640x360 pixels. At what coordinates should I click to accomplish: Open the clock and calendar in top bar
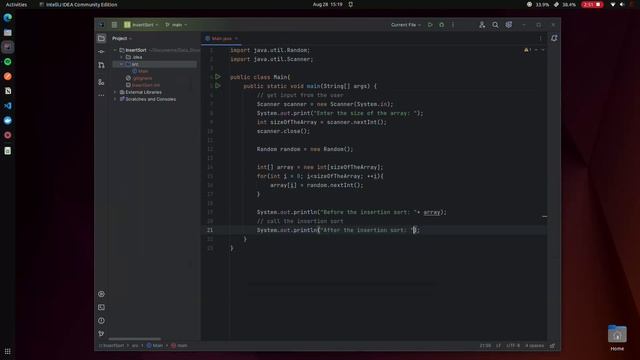pos(327,4)
